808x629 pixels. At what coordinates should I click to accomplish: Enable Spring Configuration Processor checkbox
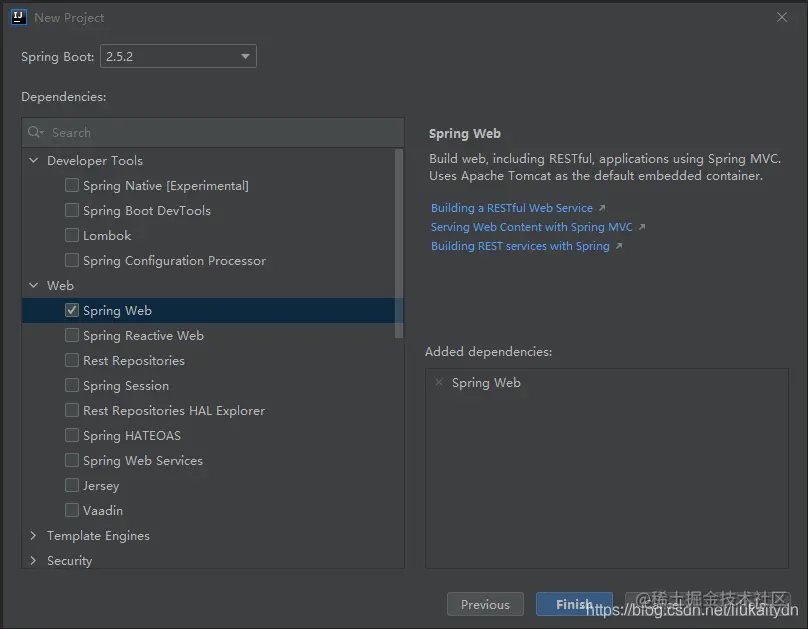[72, 260]
